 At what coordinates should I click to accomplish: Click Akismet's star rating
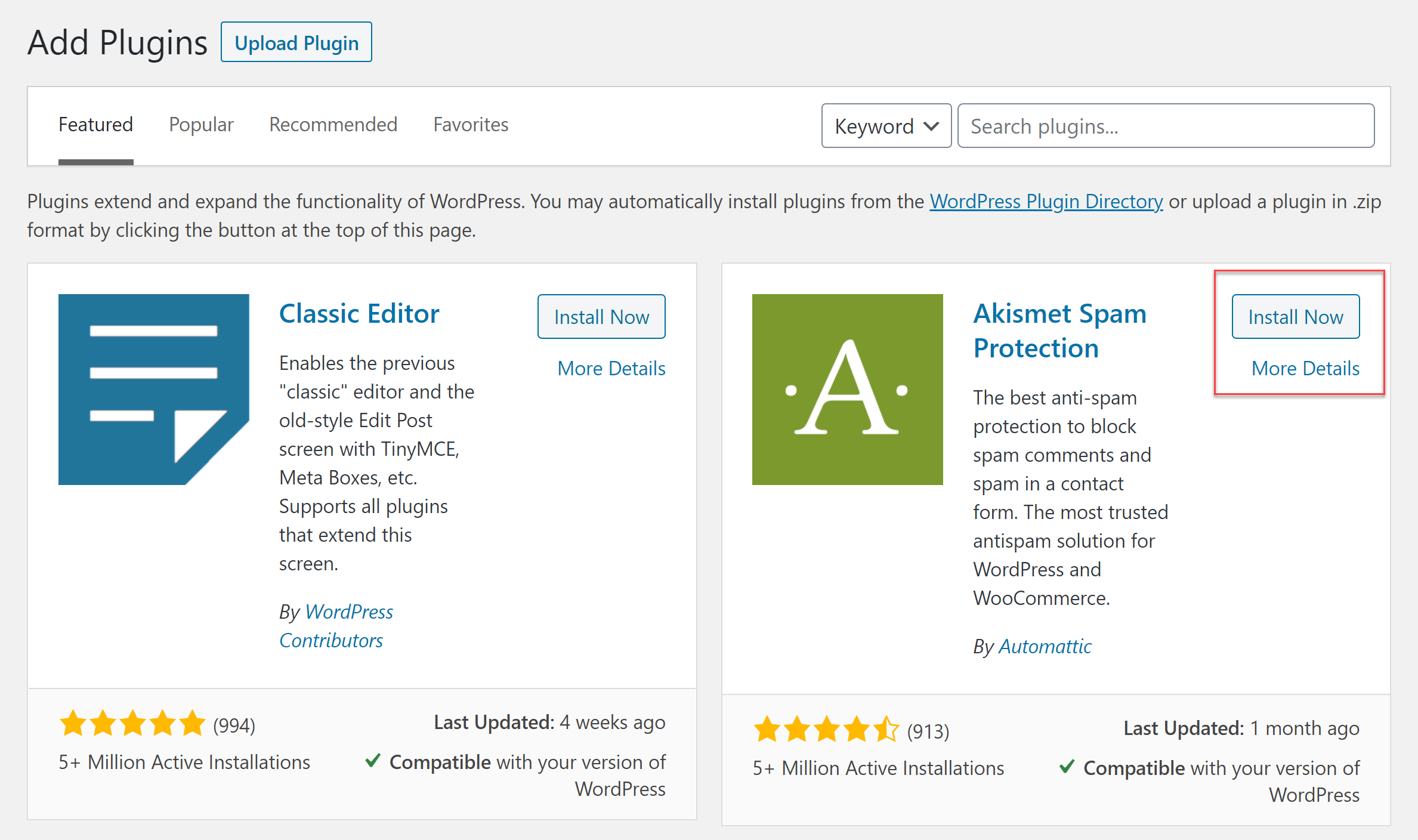click(x=826, y=730)
